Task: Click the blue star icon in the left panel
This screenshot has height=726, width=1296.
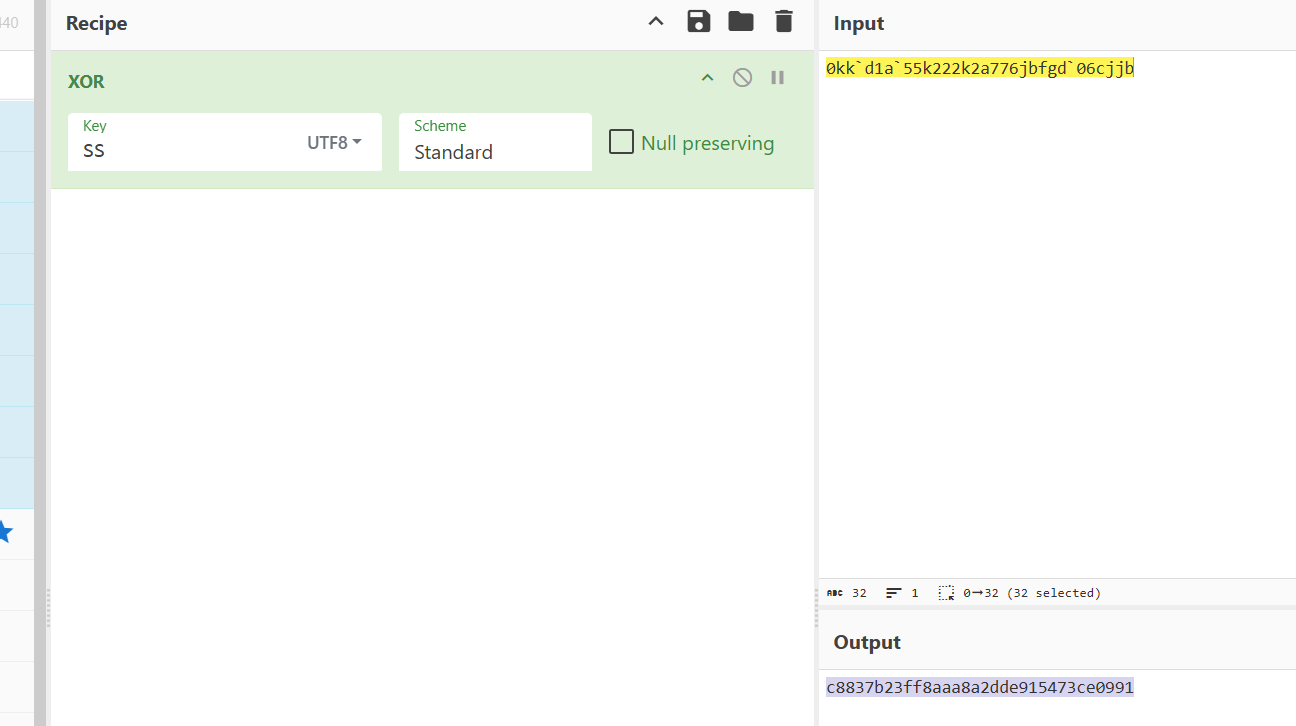Action: [5, 532]
